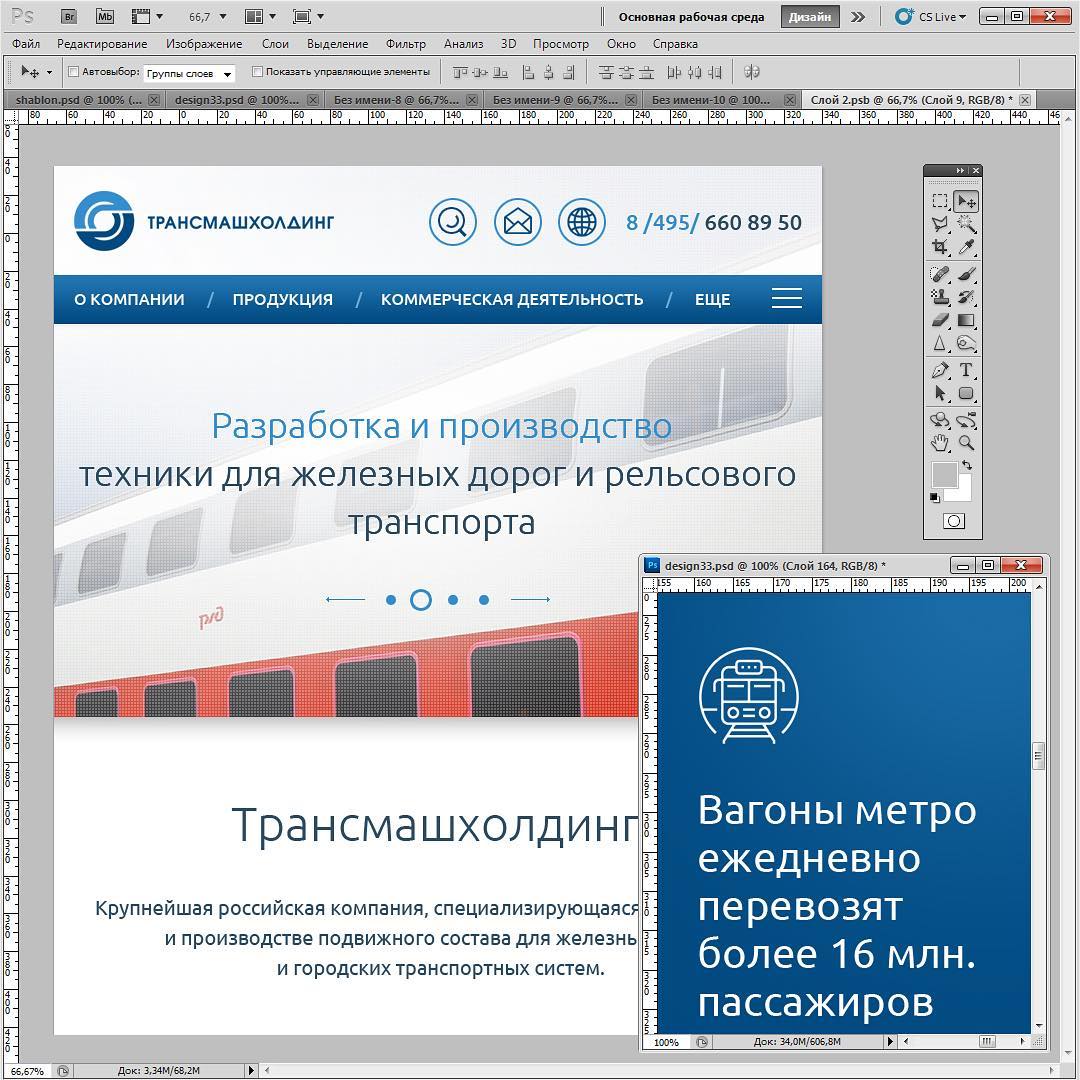1080x1080 pixels.
Task: Launch Adobe Bridge via Br icon
Action: [69, 17]
